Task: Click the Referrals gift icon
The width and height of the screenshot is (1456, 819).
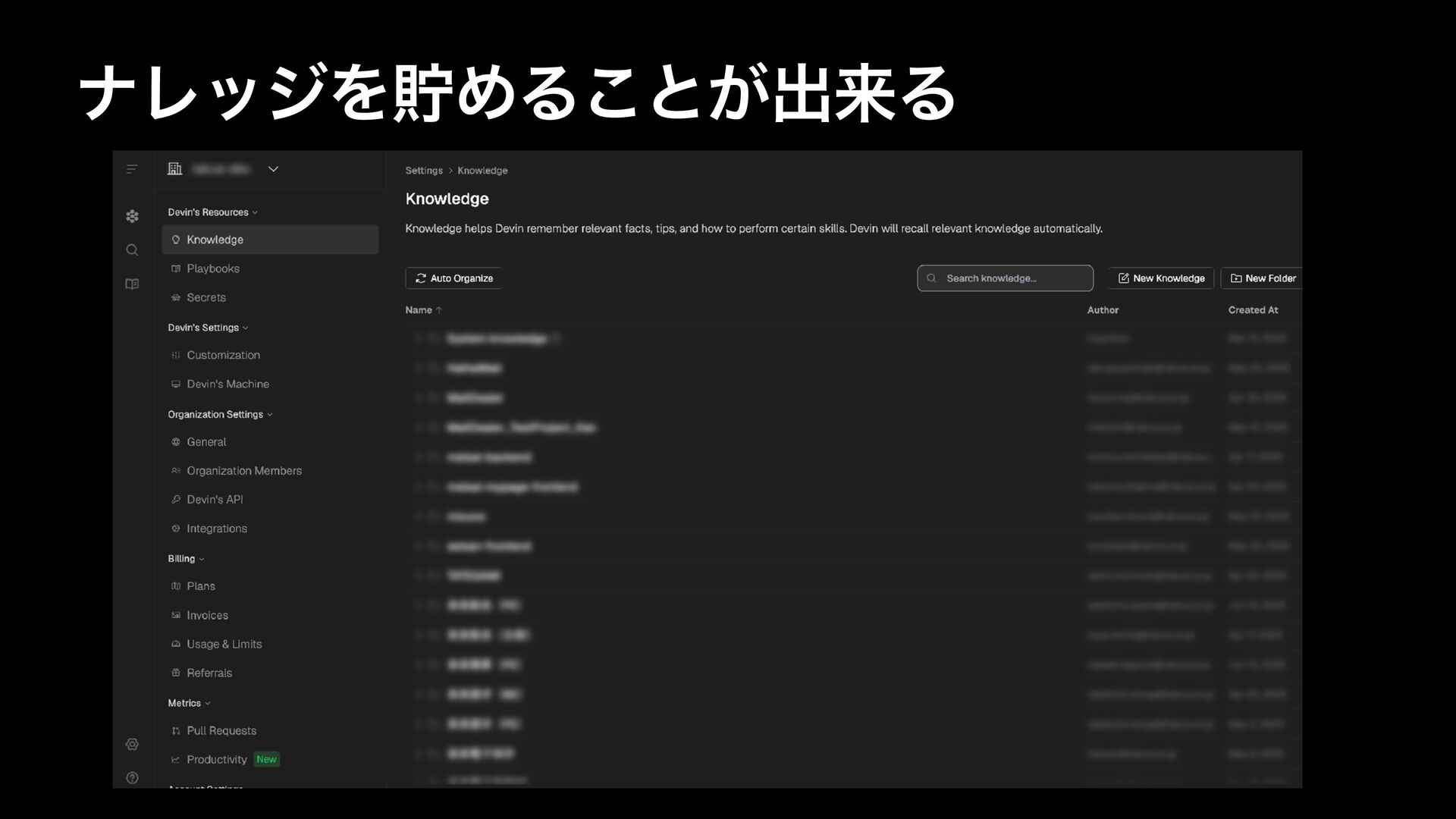Action: [176, 673]
